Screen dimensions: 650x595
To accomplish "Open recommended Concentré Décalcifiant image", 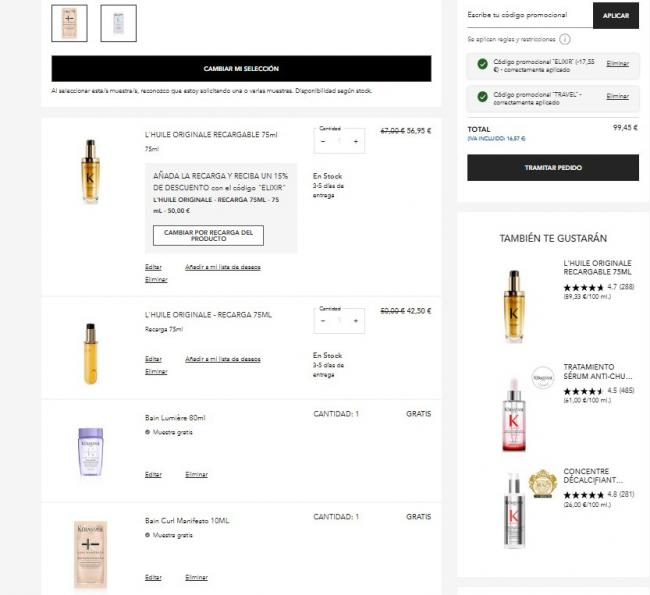I will 514,510.
